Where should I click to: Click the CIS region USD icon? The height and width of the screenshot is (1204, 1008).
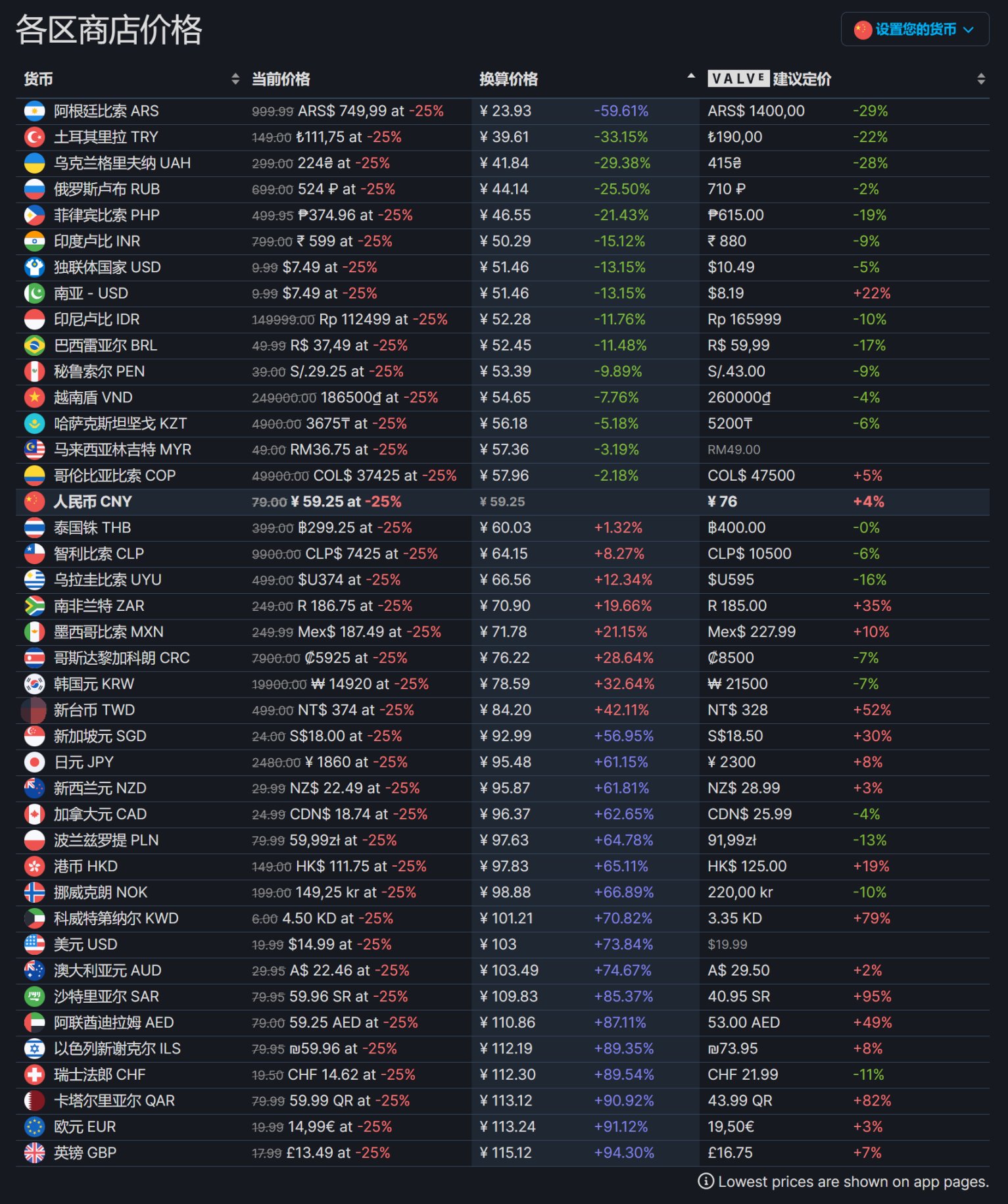(x=35, y=267)
